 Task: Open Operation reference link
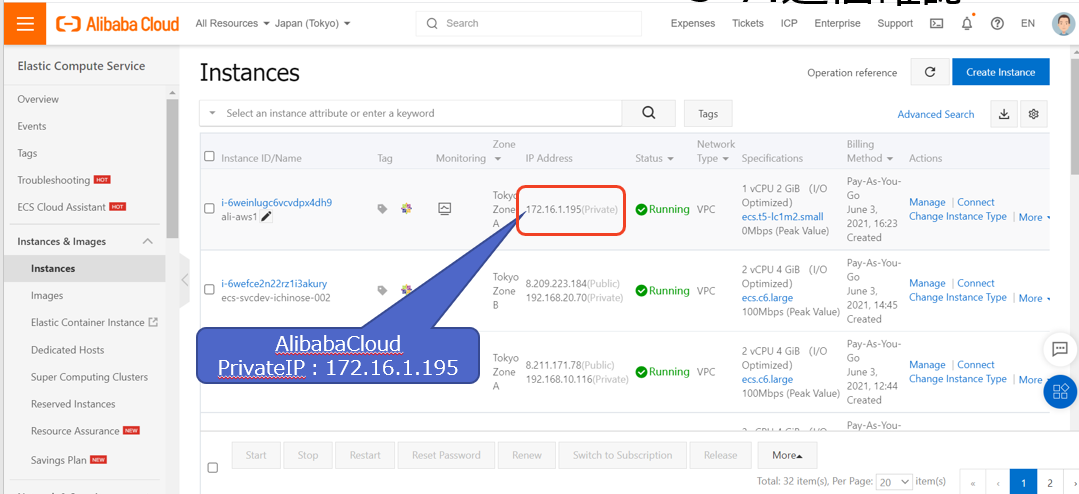[852, 73]
